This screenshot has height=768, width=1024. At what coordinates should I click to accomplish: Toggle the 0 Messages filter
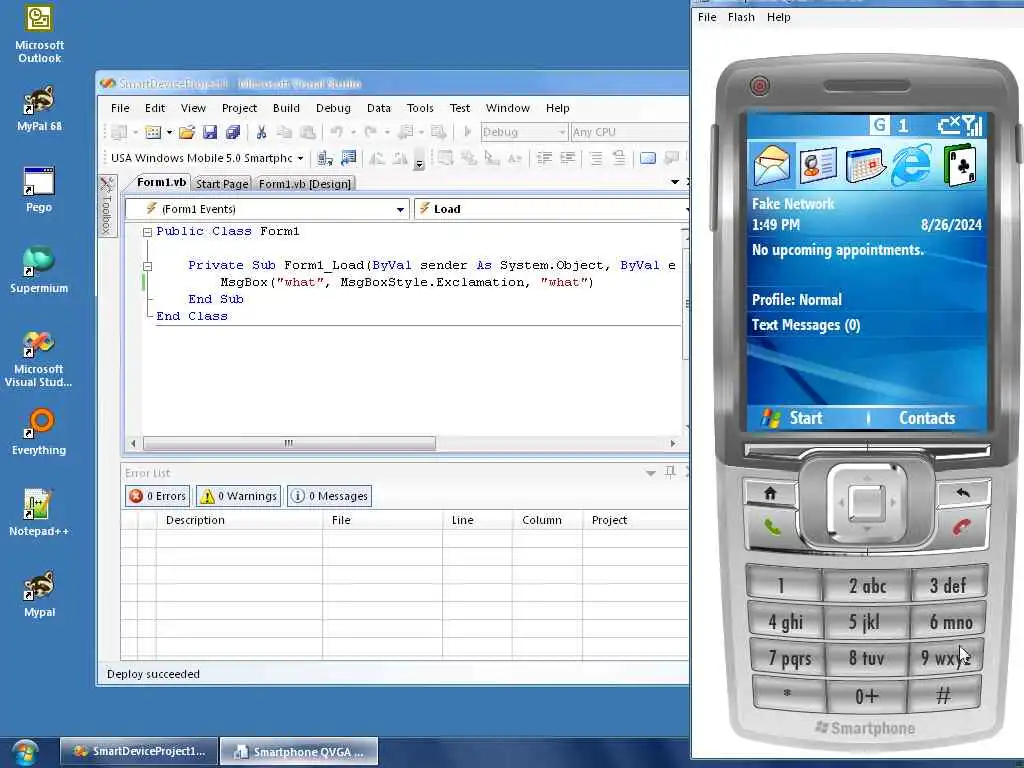(x=329, y=496)
